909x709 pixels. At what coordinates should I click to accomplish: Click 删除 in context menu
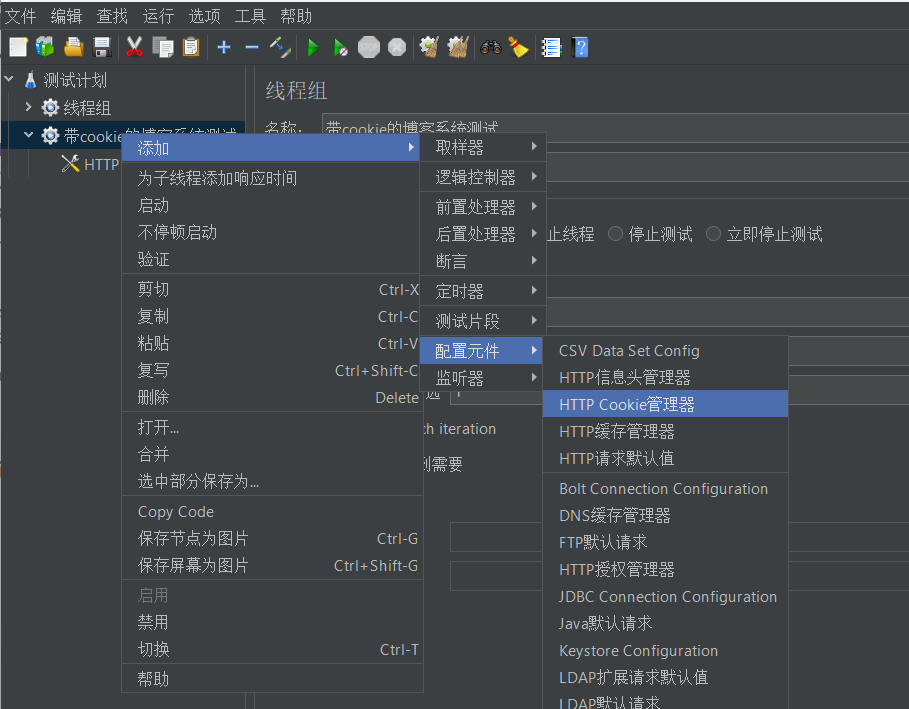(272, 397)
